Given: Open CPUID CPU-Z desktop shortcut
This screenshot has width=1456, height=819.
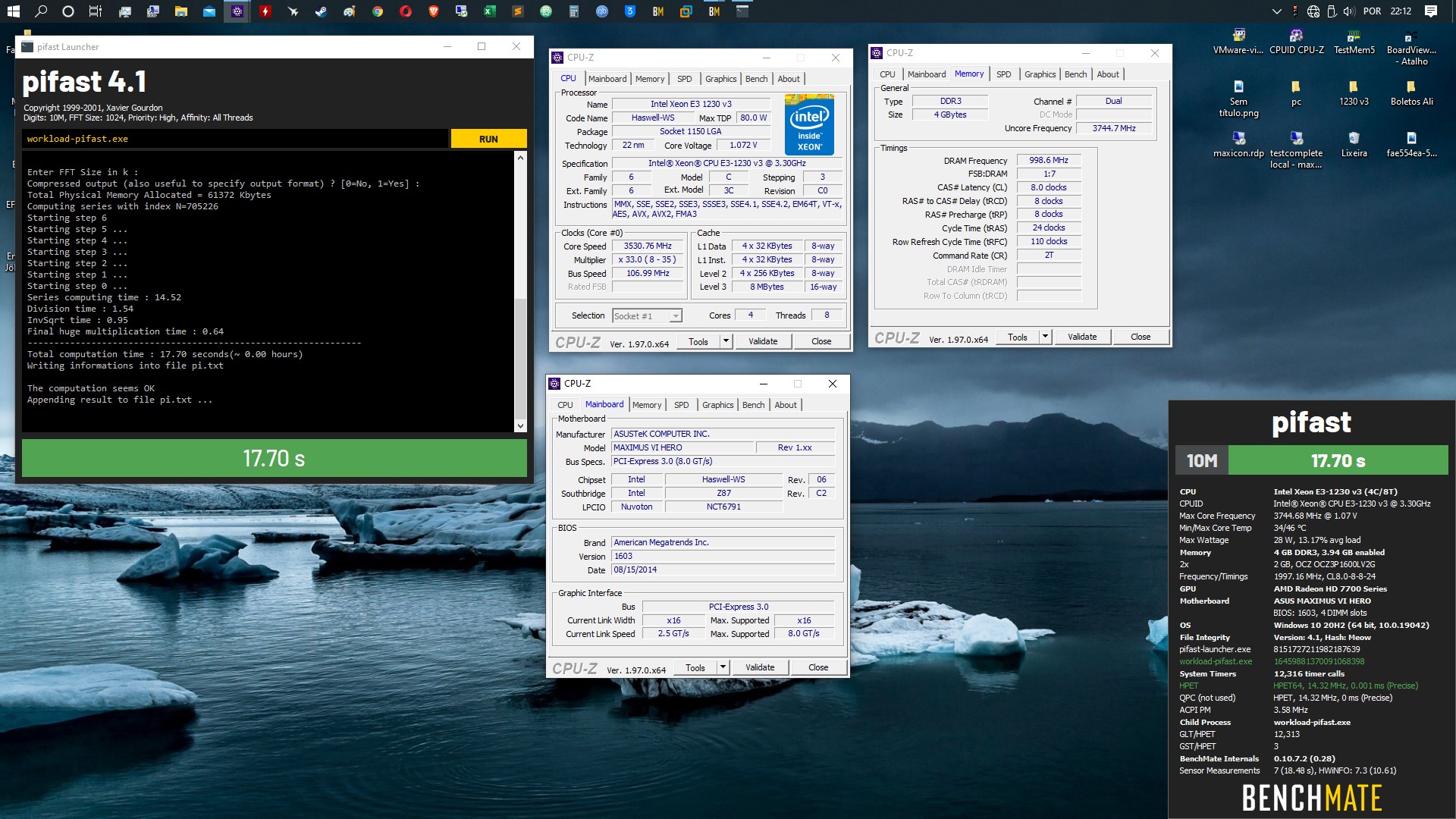Looking at the screenshot, I should 1296,42.
